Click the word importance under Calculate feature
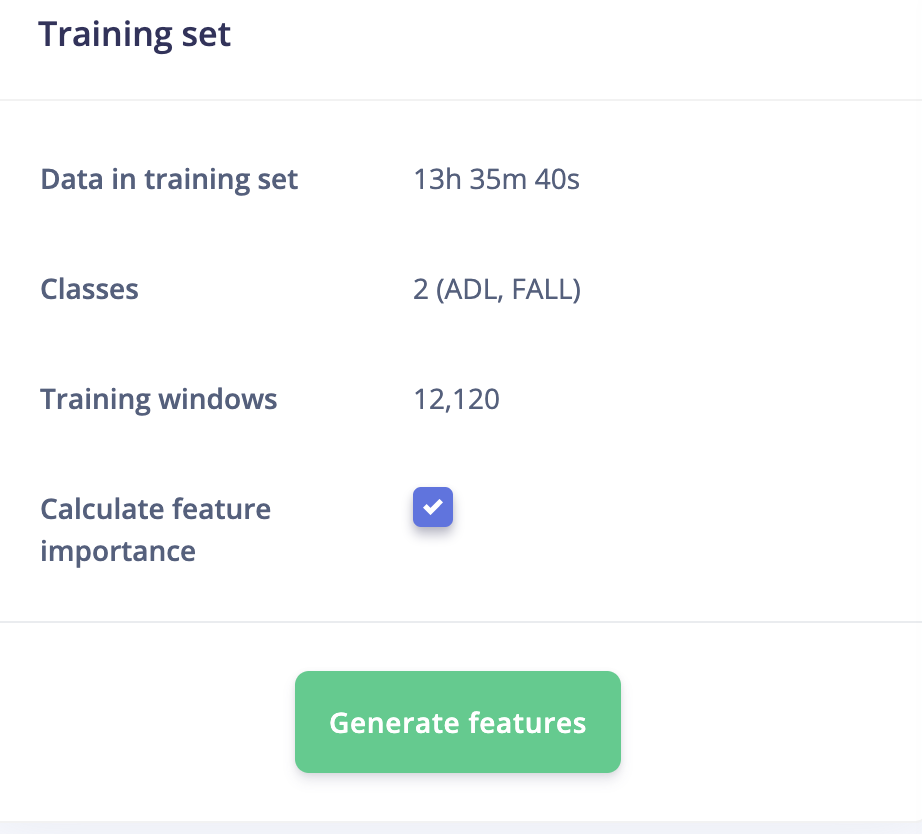 click(x=118, y=552)
